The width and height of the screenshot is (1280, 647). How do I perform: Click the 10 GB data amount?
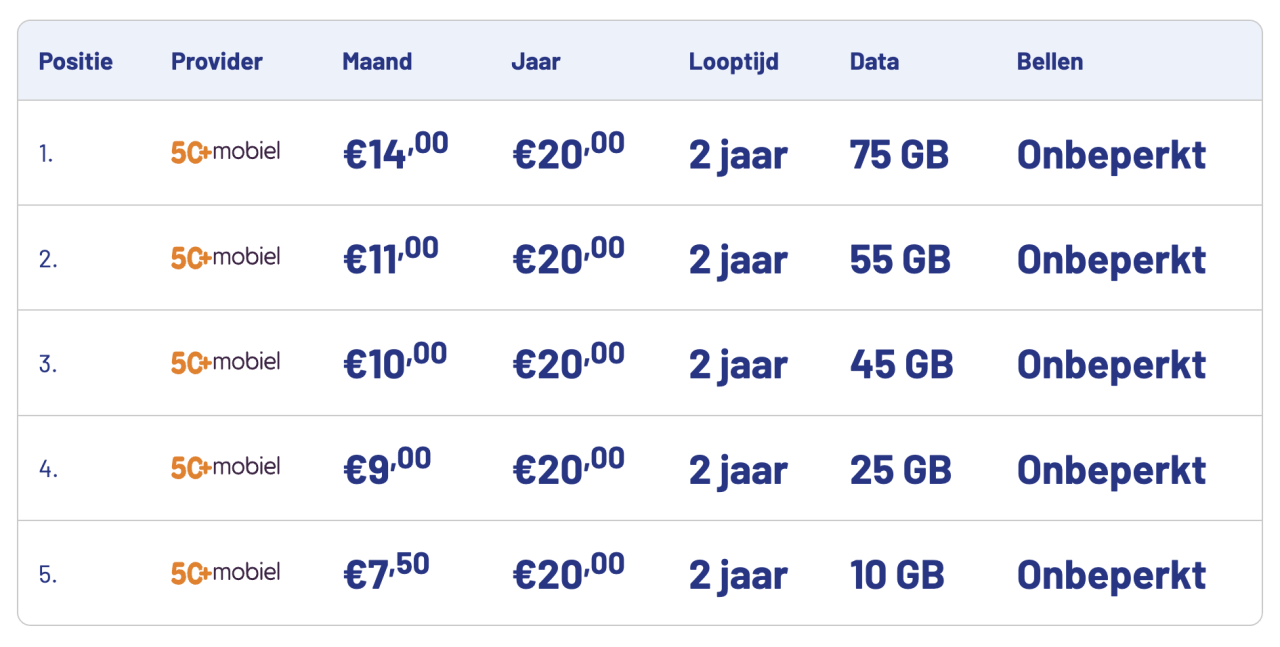click(897, 575)
